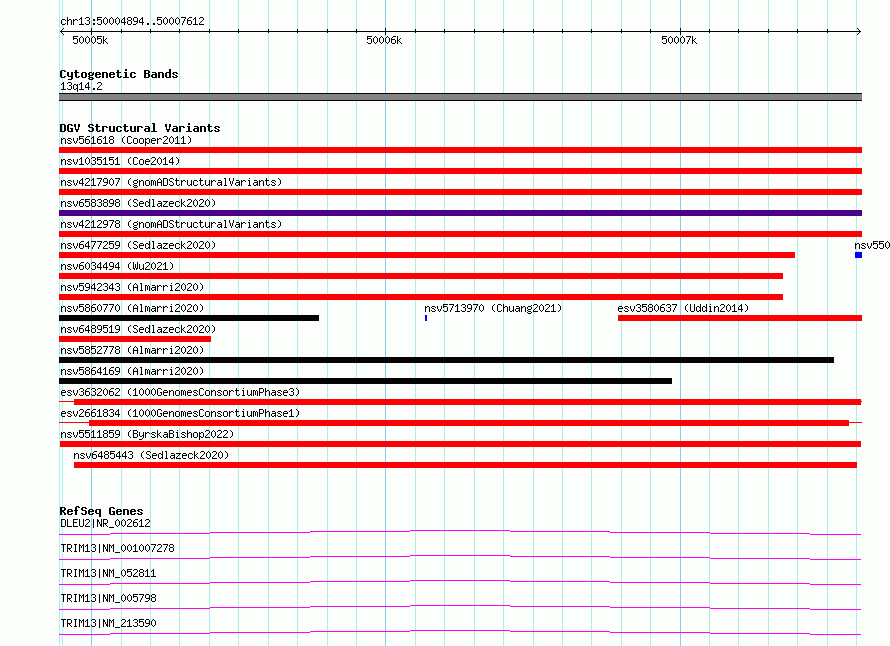Image resolution: width=890 pixels, height=646 pixels.
Task: Open nsv5942343 (Almarri2020) label
Action: point(132,287)
